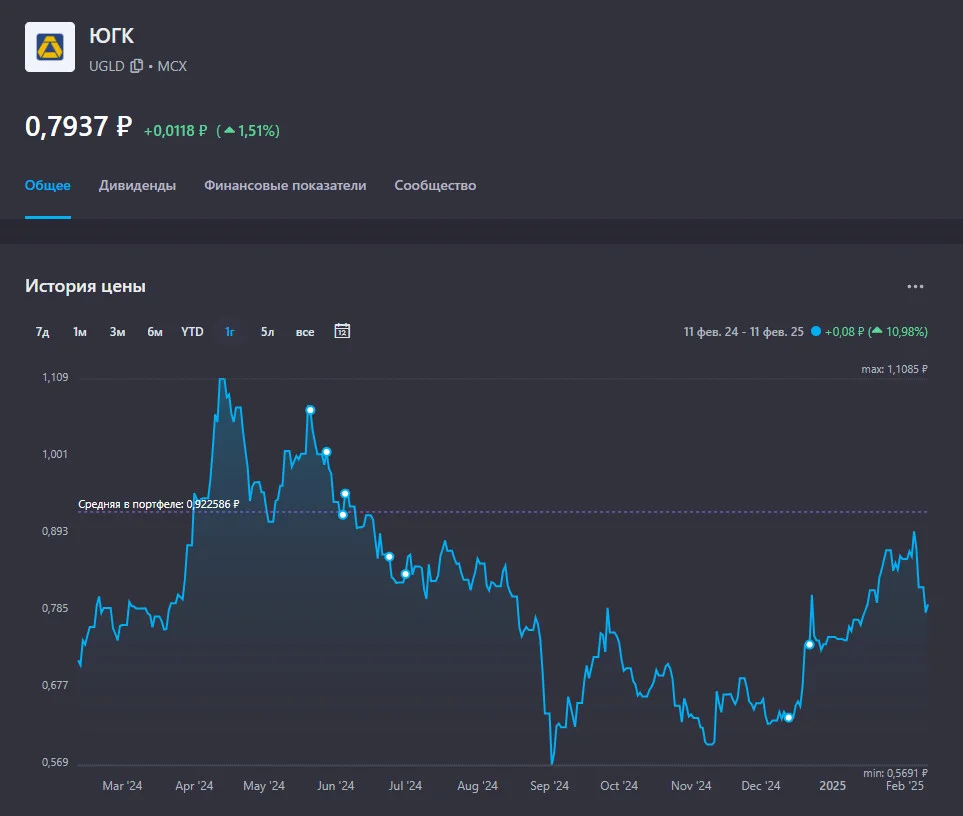Copy the UGLD ticker with copy icon

pyautogui.click(x=136, y=66)
